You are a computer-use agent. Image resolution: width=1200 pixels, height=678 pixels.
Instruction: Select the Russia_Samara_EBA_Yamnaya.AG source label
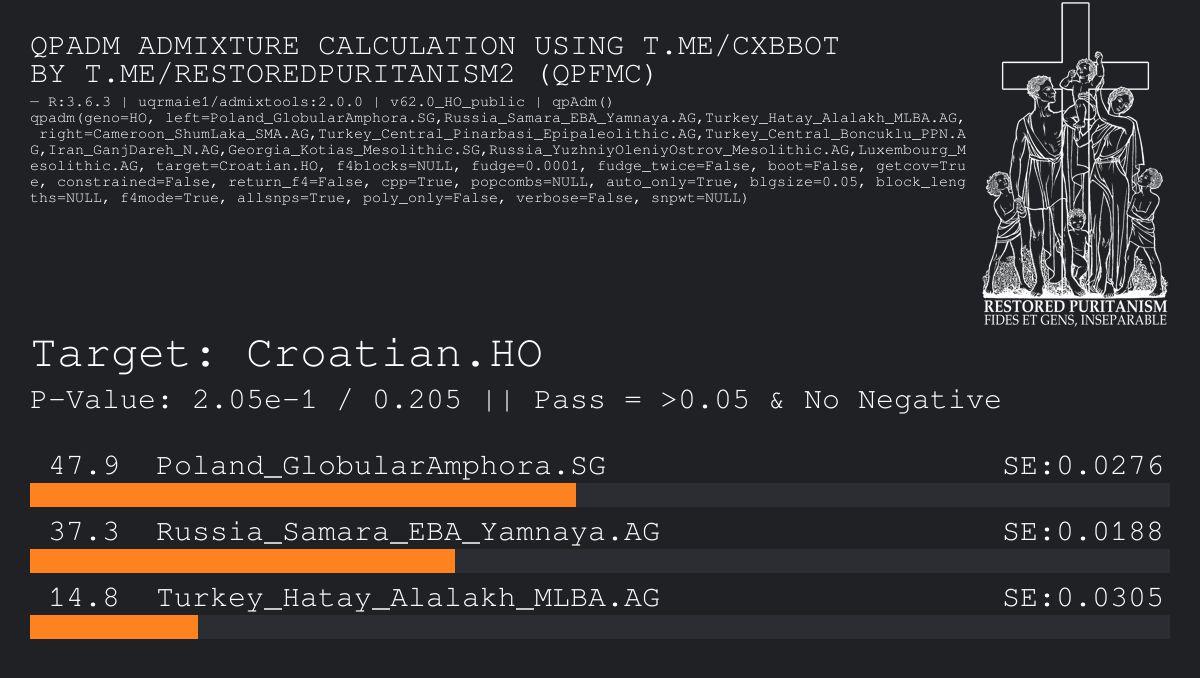pos(408,532)
